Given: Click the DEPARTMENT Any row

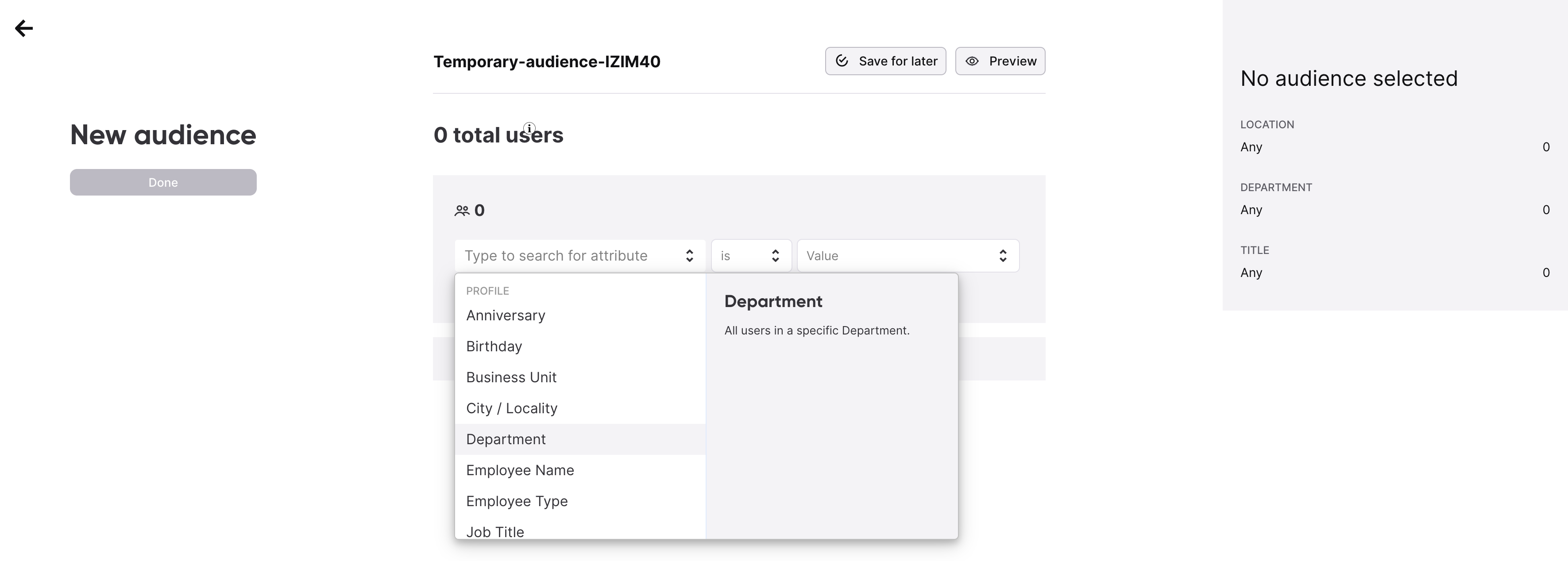Looking at the screenshot, I should tap(1394, 210).
